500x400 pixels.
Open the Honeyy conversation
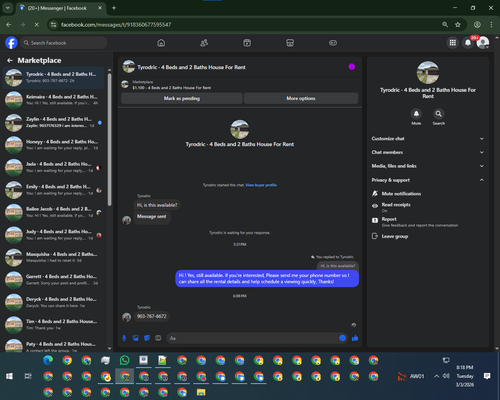pyautogui.click(x=54, y=145)
